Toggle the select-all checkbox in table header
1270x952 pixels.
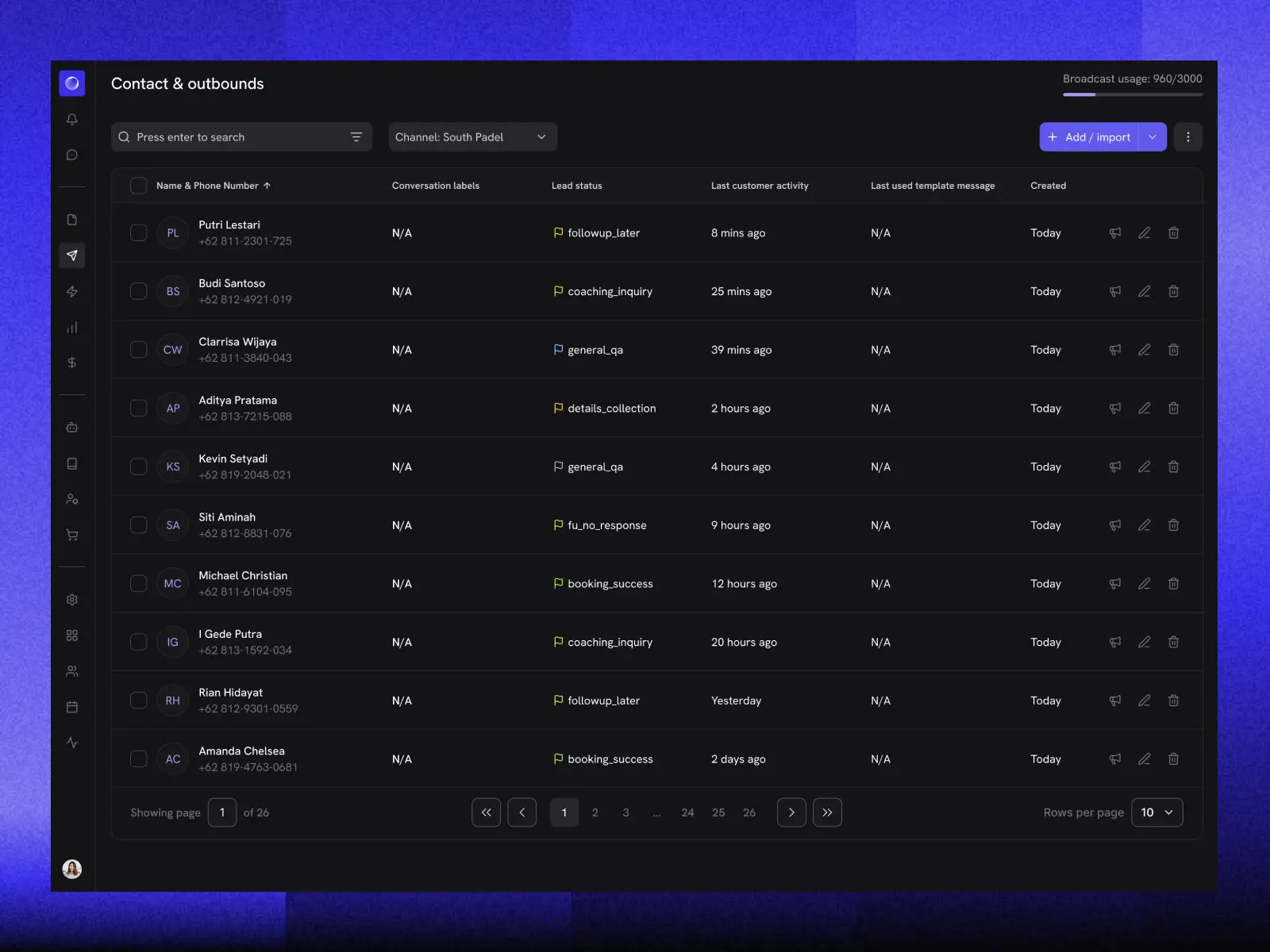tap(139, 186)
